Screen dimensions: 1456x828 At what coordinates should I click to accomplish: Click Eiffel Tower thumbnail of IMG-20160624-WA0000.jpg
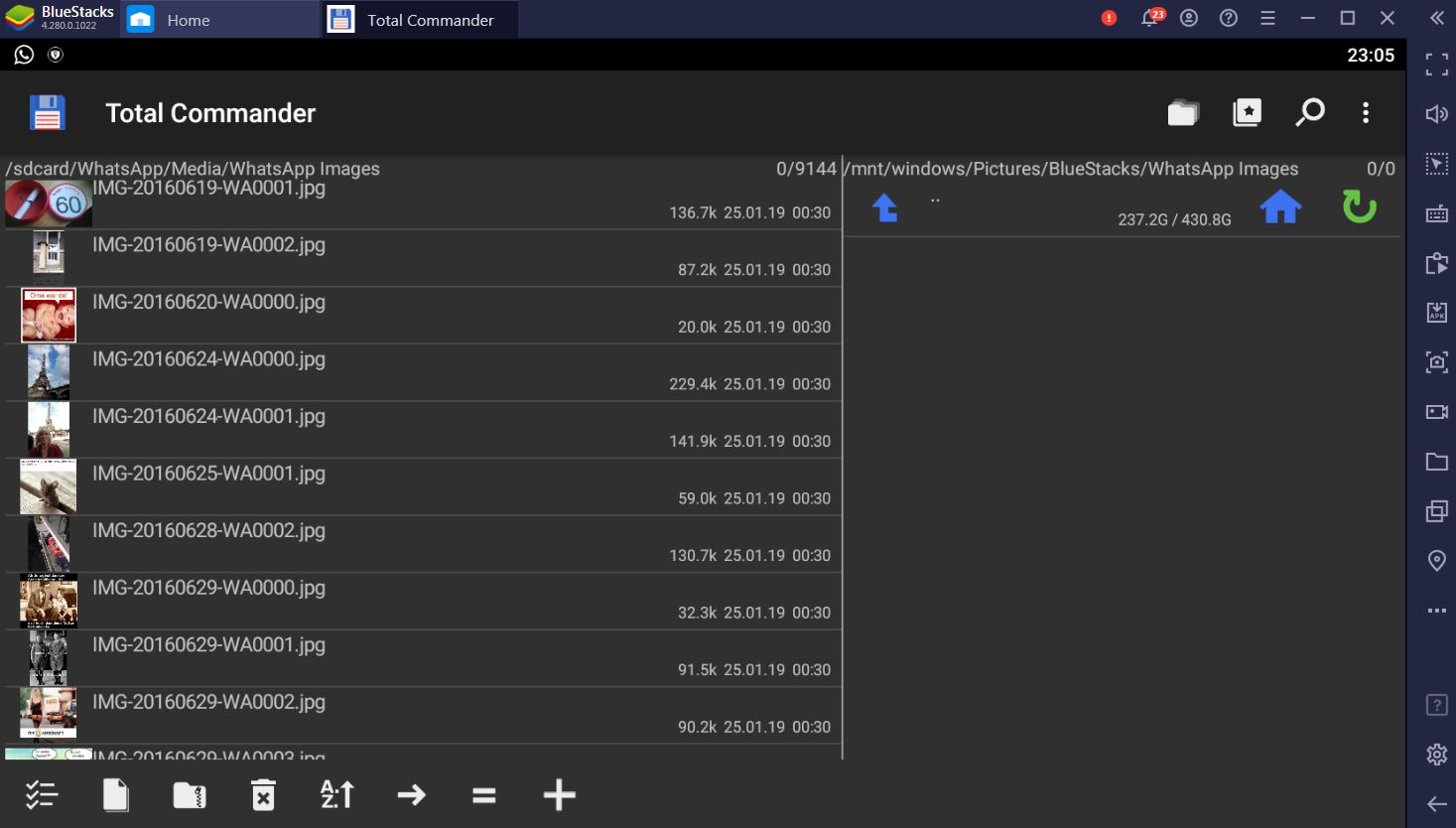[x=49, y=372]
